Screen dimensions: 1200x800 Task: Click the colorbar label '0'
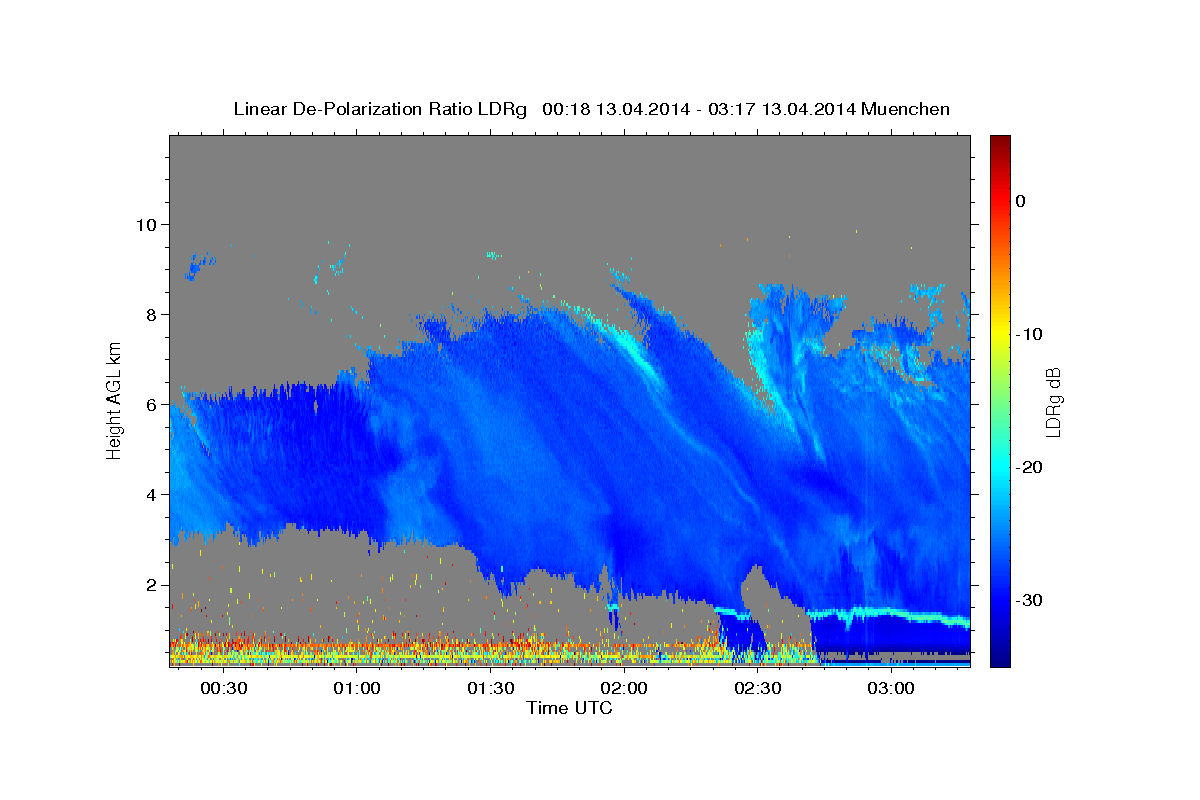[x=1021, y=201]
